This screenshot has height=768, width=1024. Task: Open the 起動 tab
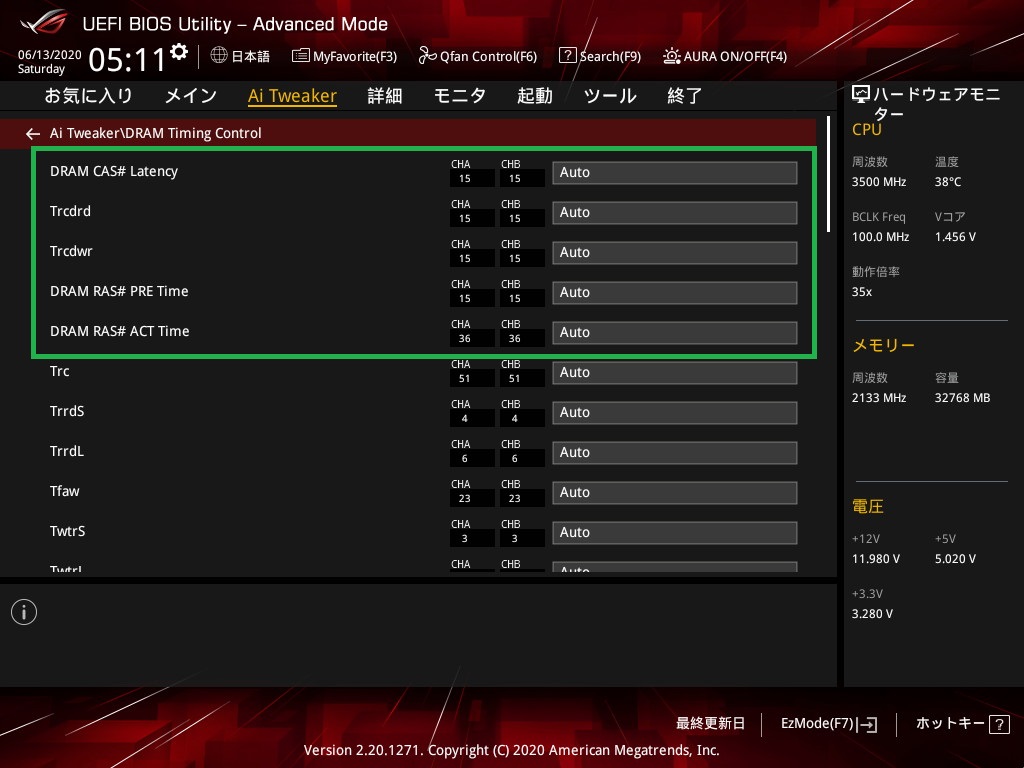coord(535,96)
